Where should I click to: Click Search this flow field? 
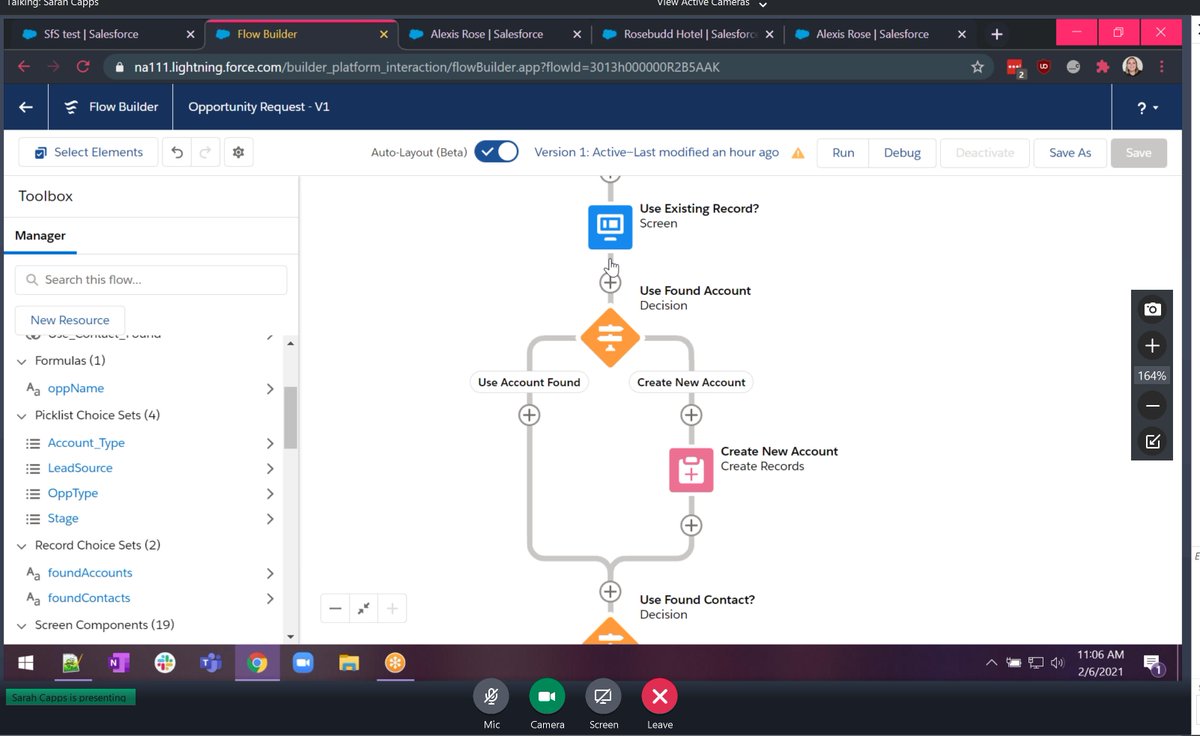click(151, 280)
